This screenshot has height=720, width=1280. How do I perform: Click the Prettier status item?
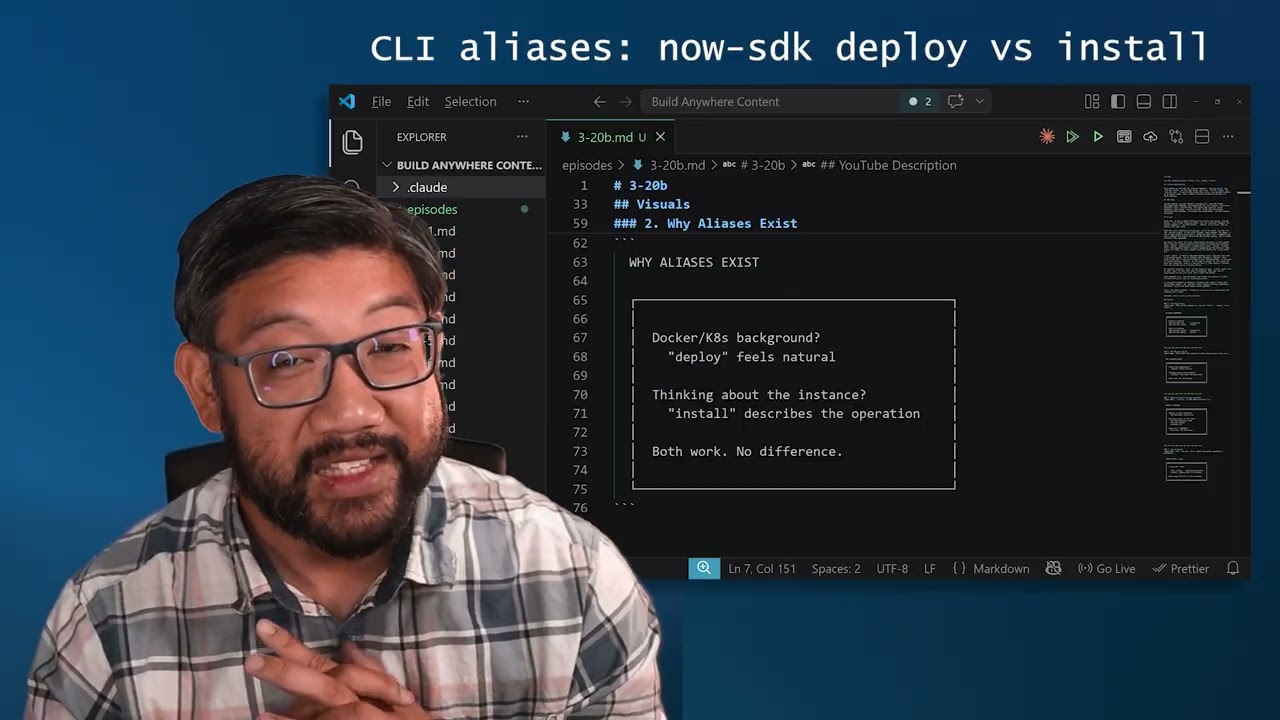pos(1181,568)
